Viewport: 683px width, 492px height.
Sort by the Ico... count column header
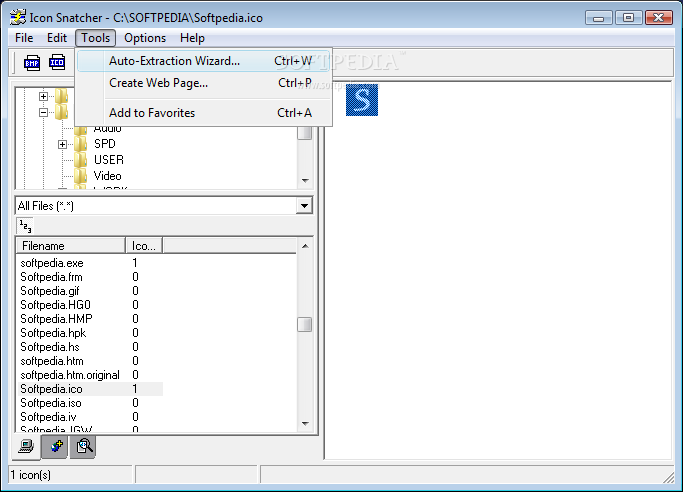click(x=144, y=246)
